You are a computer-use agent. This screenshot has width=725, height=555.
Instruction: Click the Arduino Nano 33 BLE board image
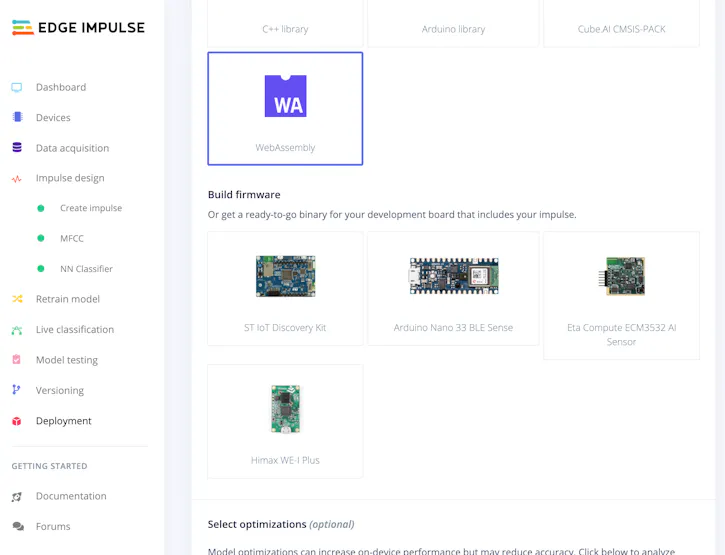454,276
